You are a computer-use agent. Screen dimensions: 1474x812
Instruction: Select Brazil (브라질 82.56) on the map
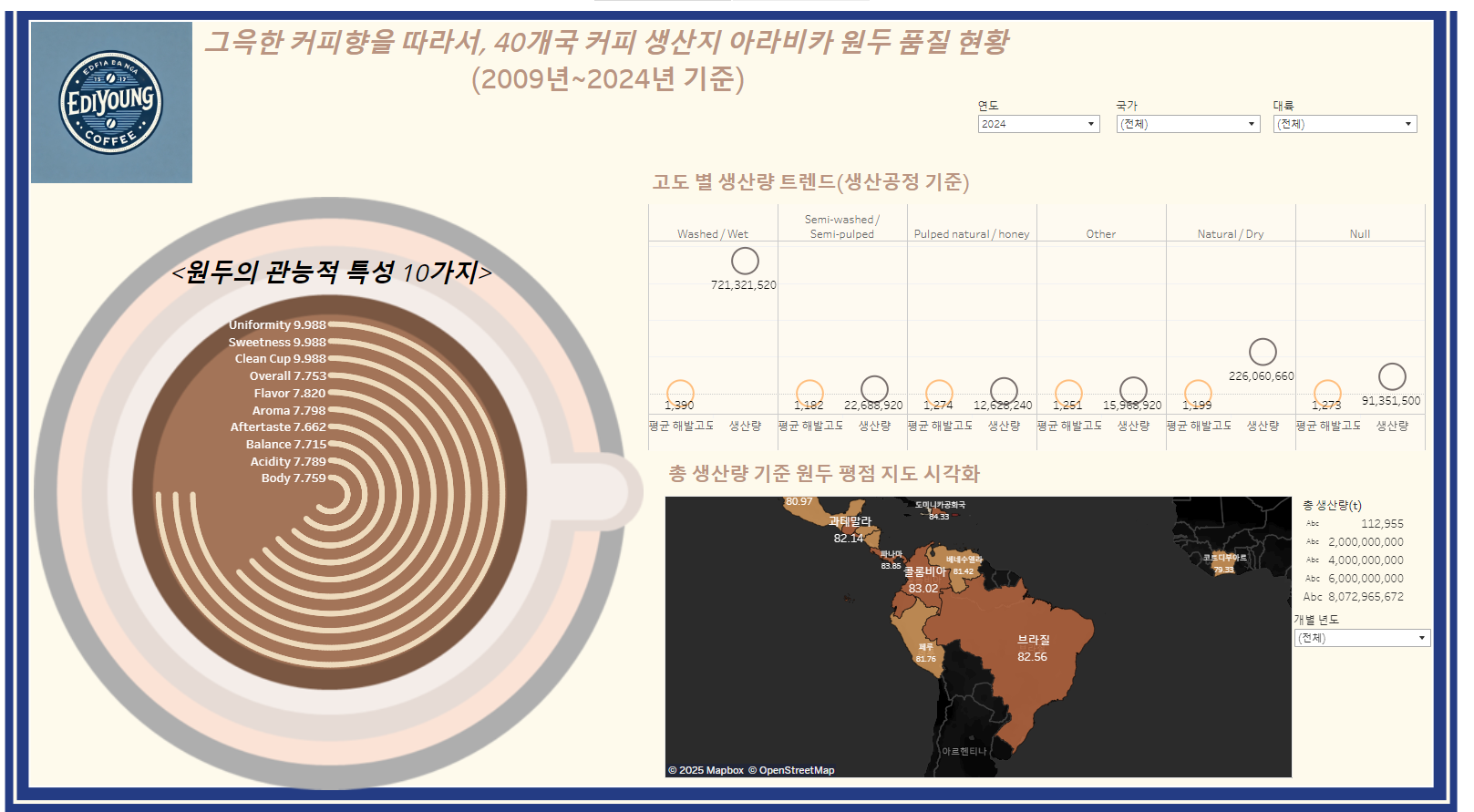click(x=1033, y=648)
